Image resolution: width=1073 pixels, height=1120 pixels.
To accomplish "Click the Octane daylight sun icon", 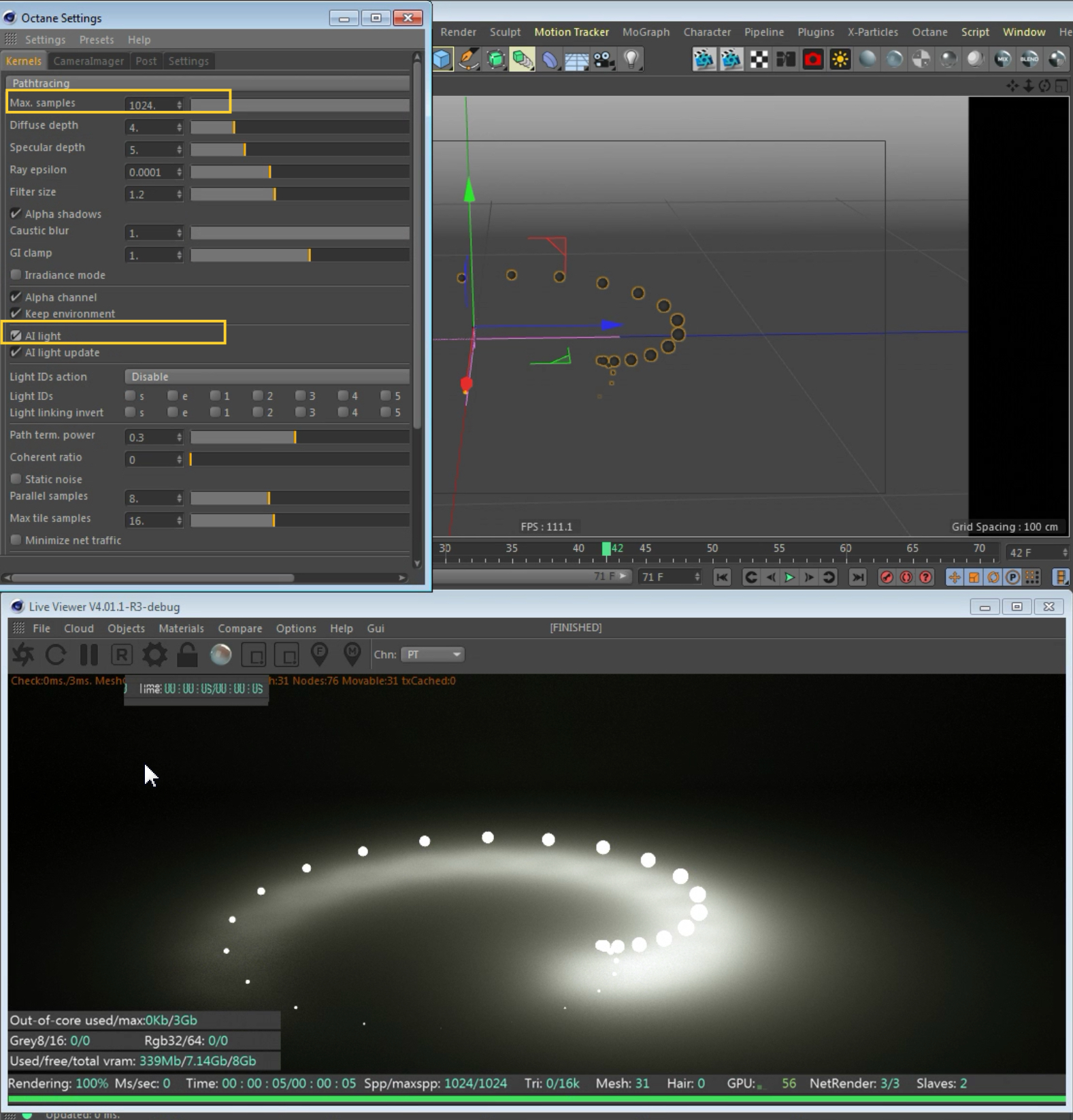I will click(840, 59).
